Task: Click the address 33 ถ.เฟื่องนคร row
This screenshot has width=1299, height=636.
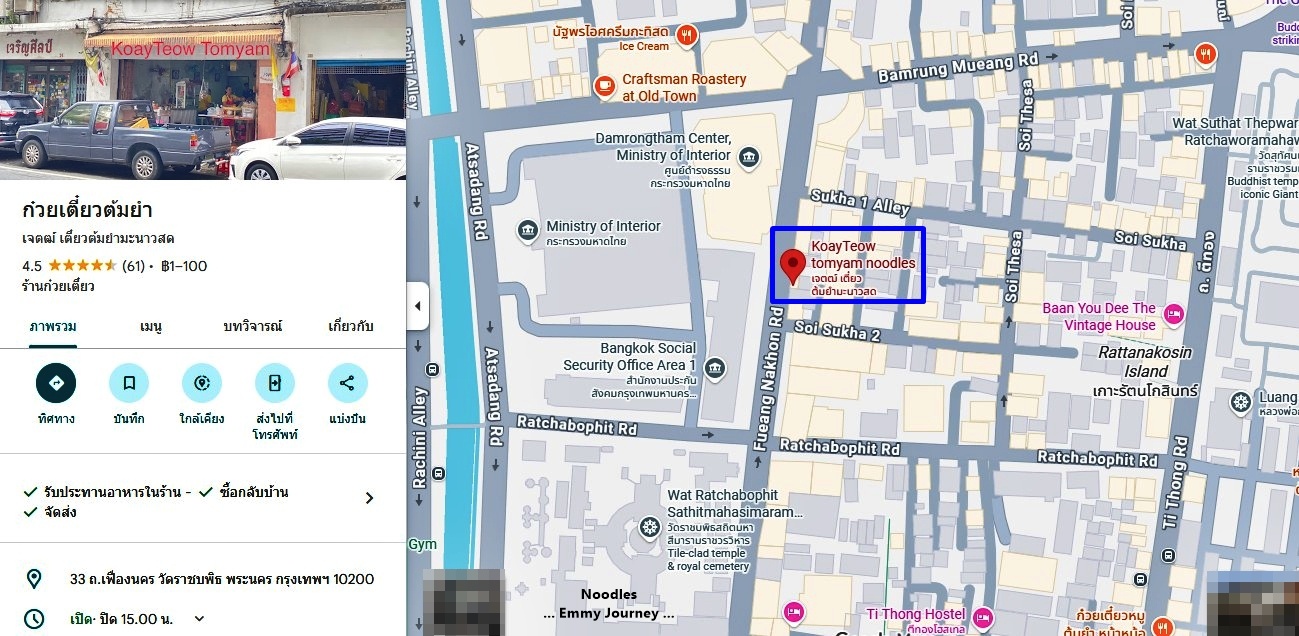Action: (203, 579)
